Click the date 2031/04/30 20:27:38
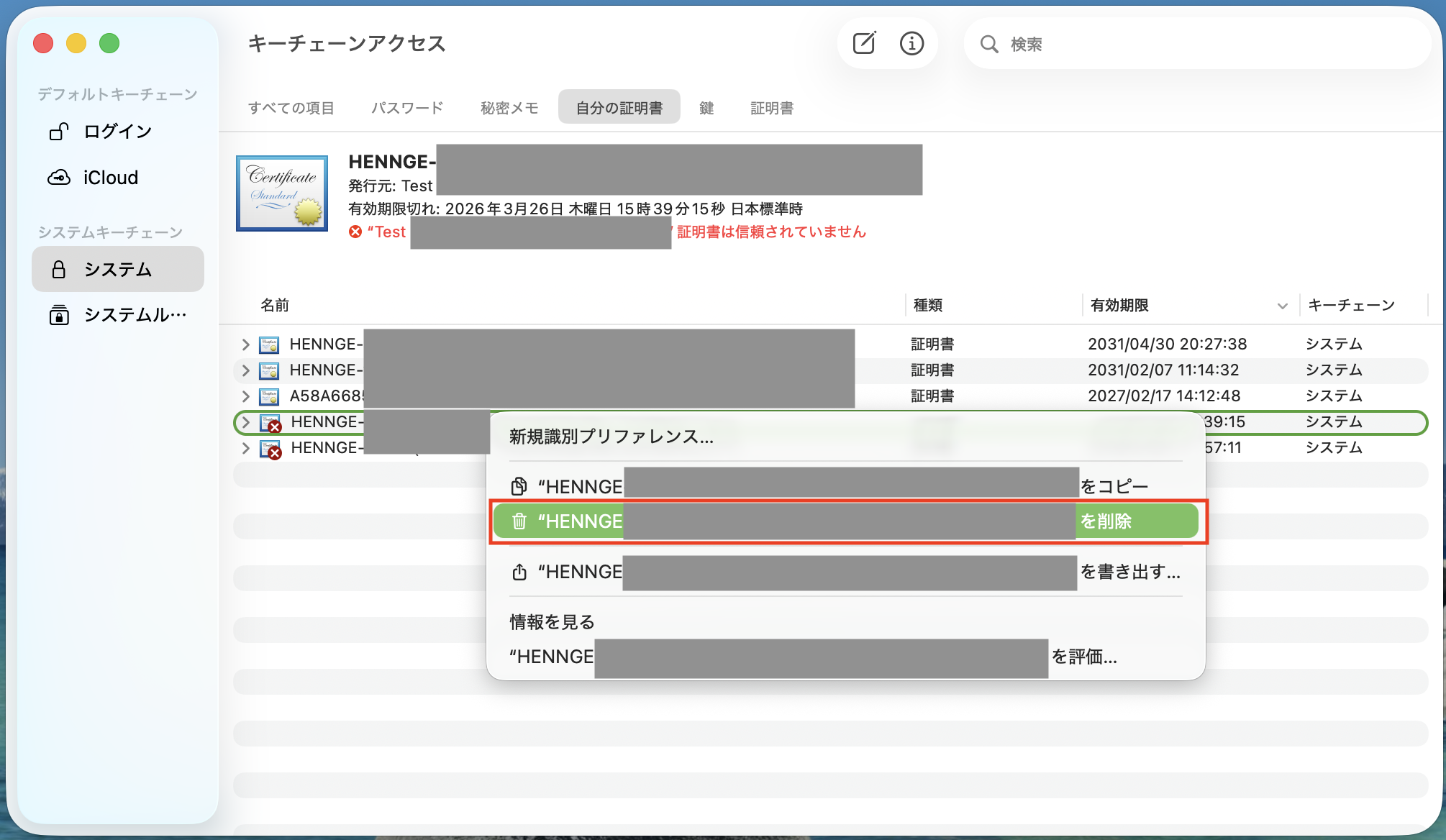 [1167, 344]
